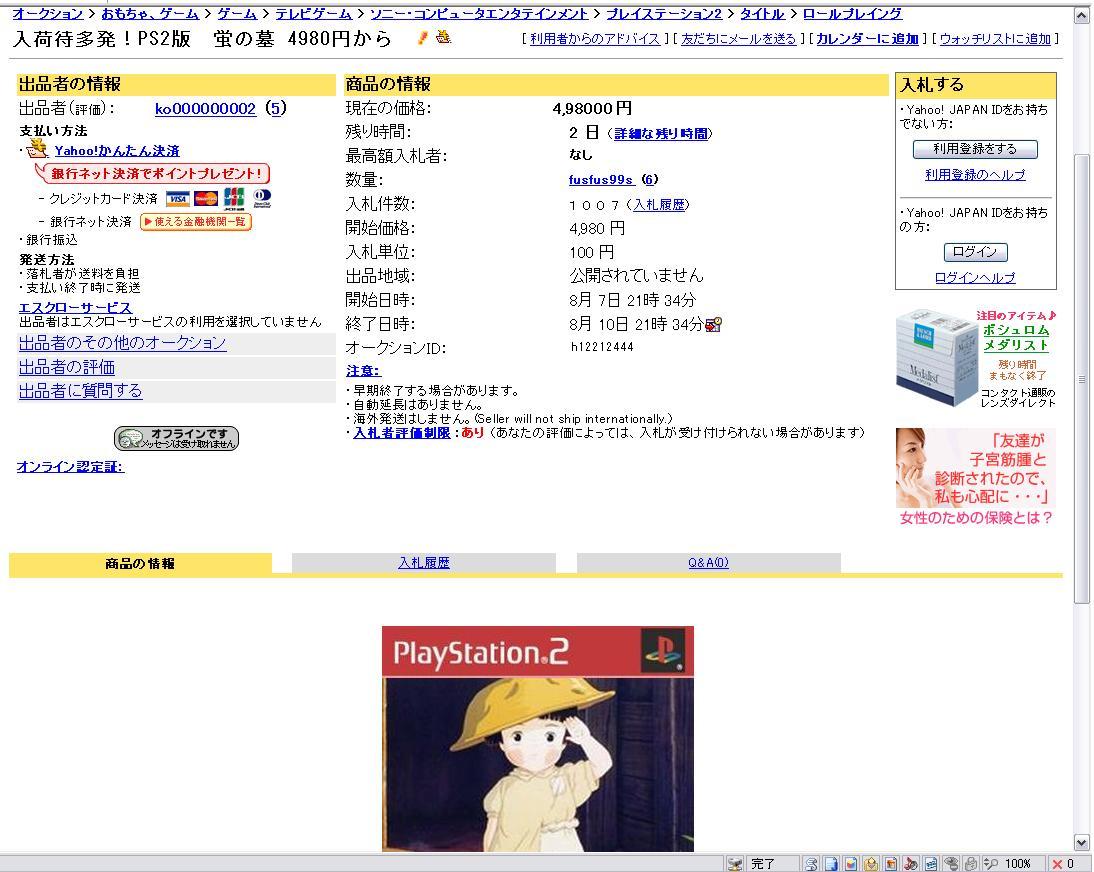
Task: Open the 入札履歴 link beside the bid count
Action: (x=659, y=204)
